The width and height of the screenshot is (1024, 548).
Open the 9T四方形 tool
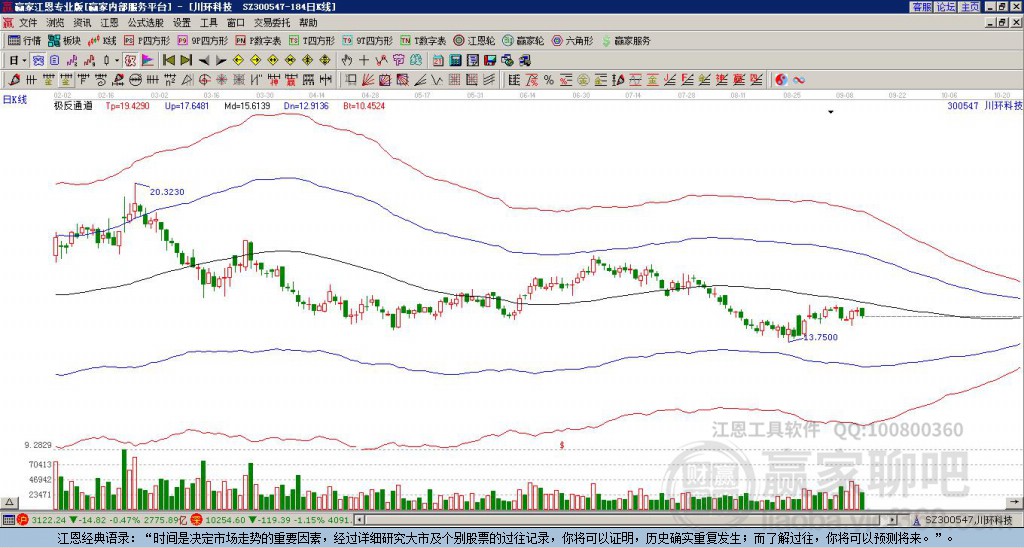(368, 40)
